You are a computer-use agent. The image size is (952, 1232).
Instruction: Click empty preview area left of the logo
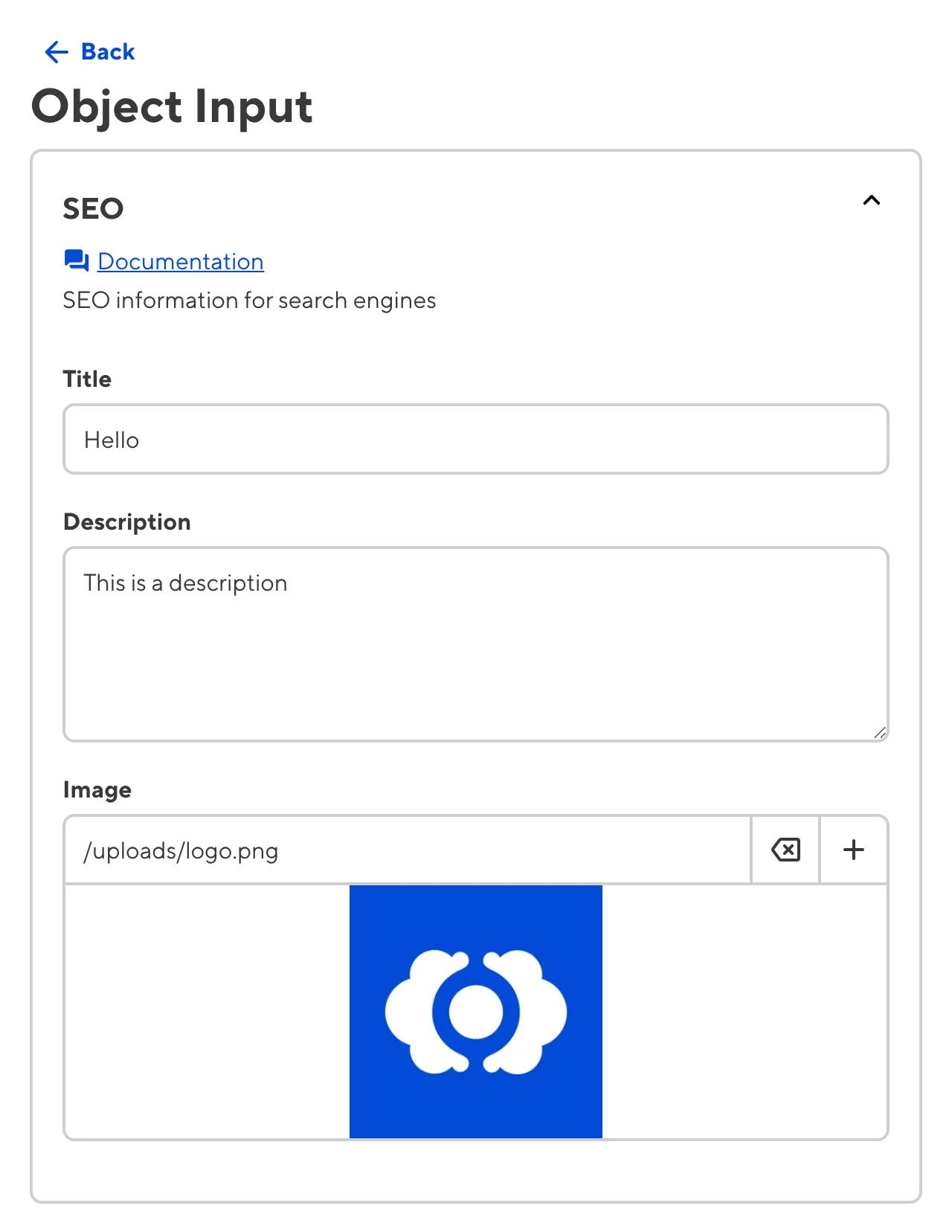(x=207, y=1012)
